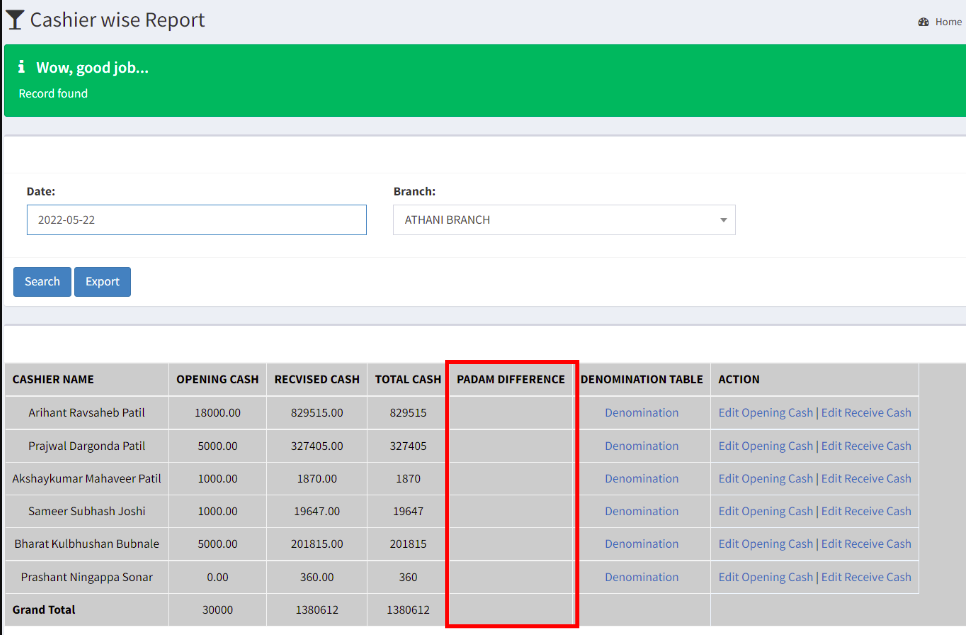Click the Wow, good job alert heading
Image resolution: width=966 pixels, height=635 pixels.
pyautogui.click(x=92, y=67)
